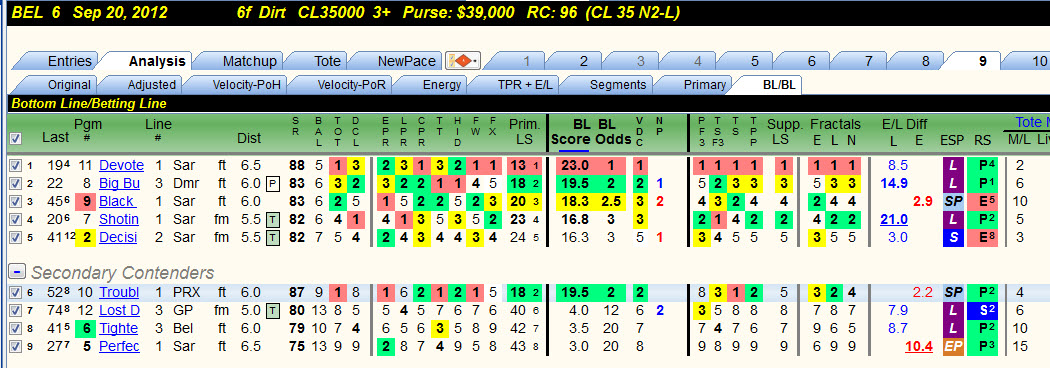Uncheck the Perfec row checkbox
The width and height of the screenshot is (1050, 368).
coord(15,347)
